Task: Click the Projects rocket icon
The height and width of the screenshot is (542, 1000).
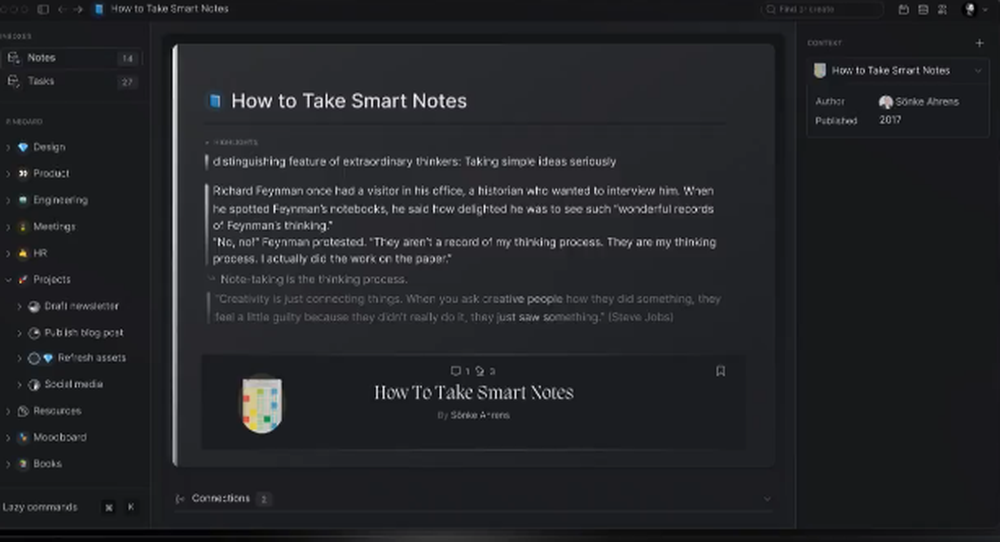Action: click(23, 280)
